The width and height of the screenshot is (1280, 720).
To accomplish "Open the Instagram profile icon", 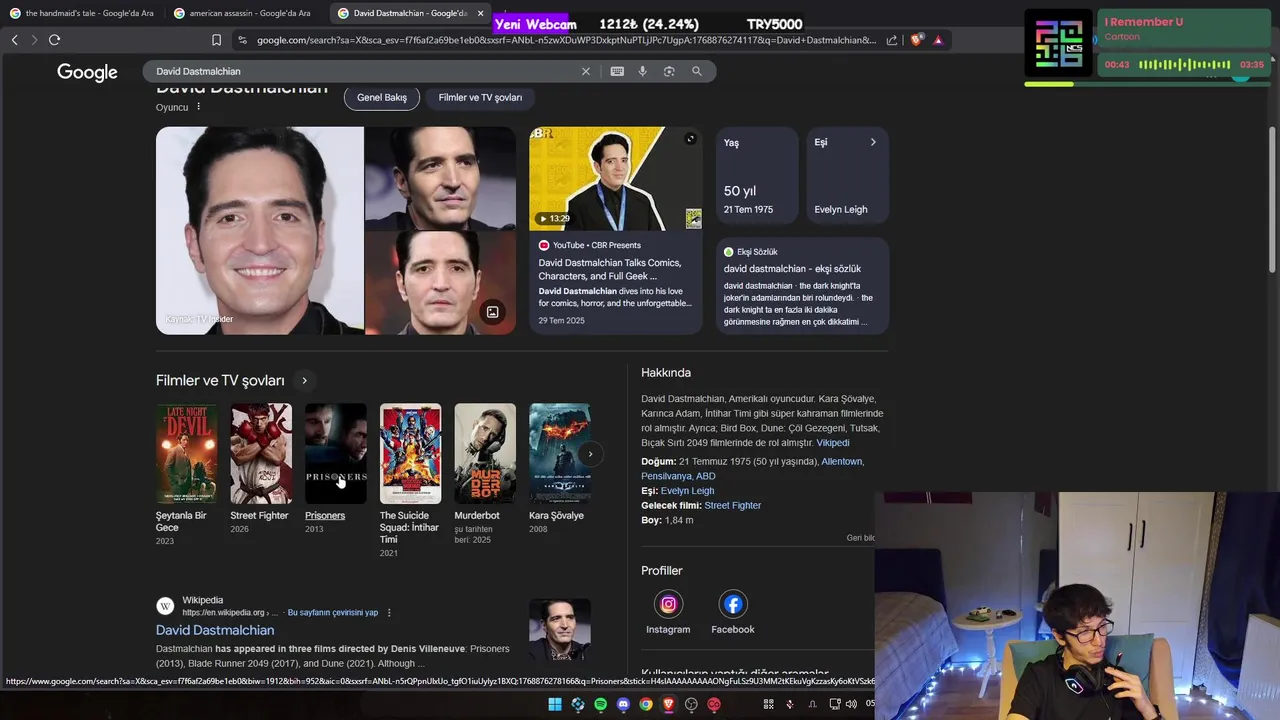I will (x=668, y=604).
